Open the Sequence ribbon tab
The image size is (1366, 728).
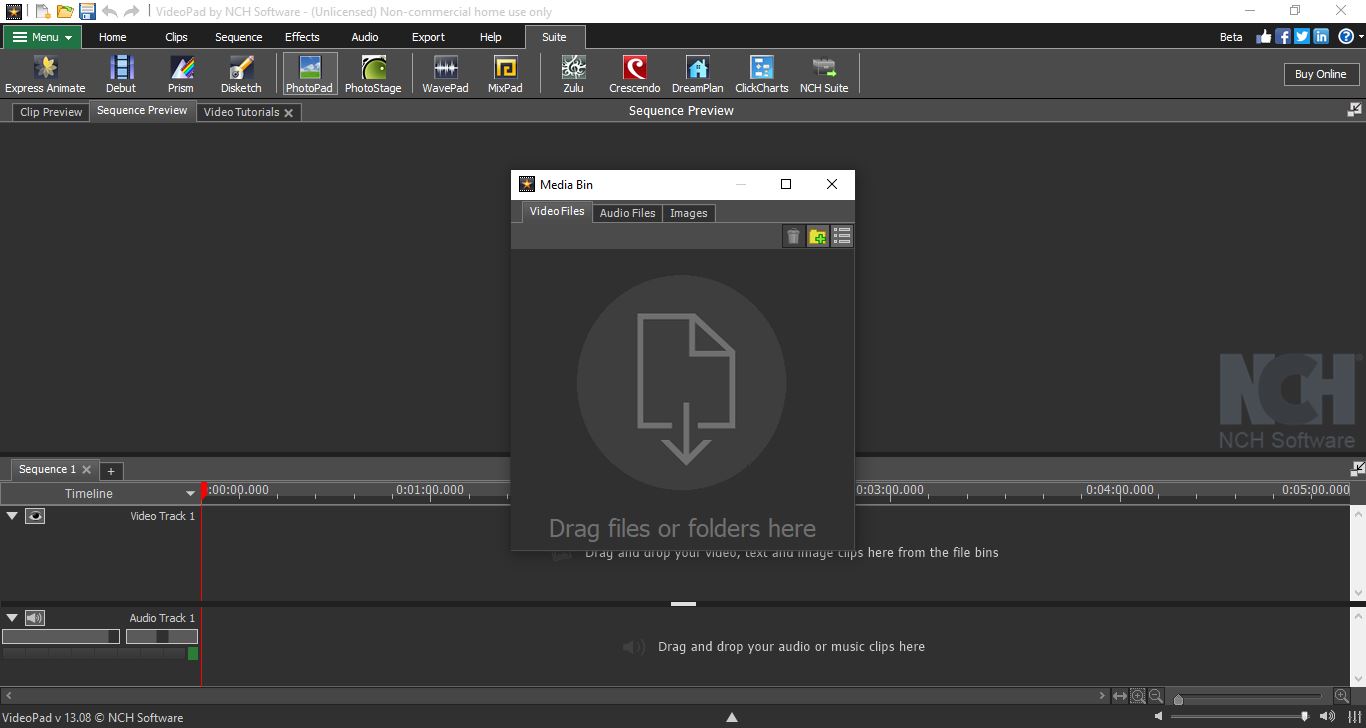(239, 37)
